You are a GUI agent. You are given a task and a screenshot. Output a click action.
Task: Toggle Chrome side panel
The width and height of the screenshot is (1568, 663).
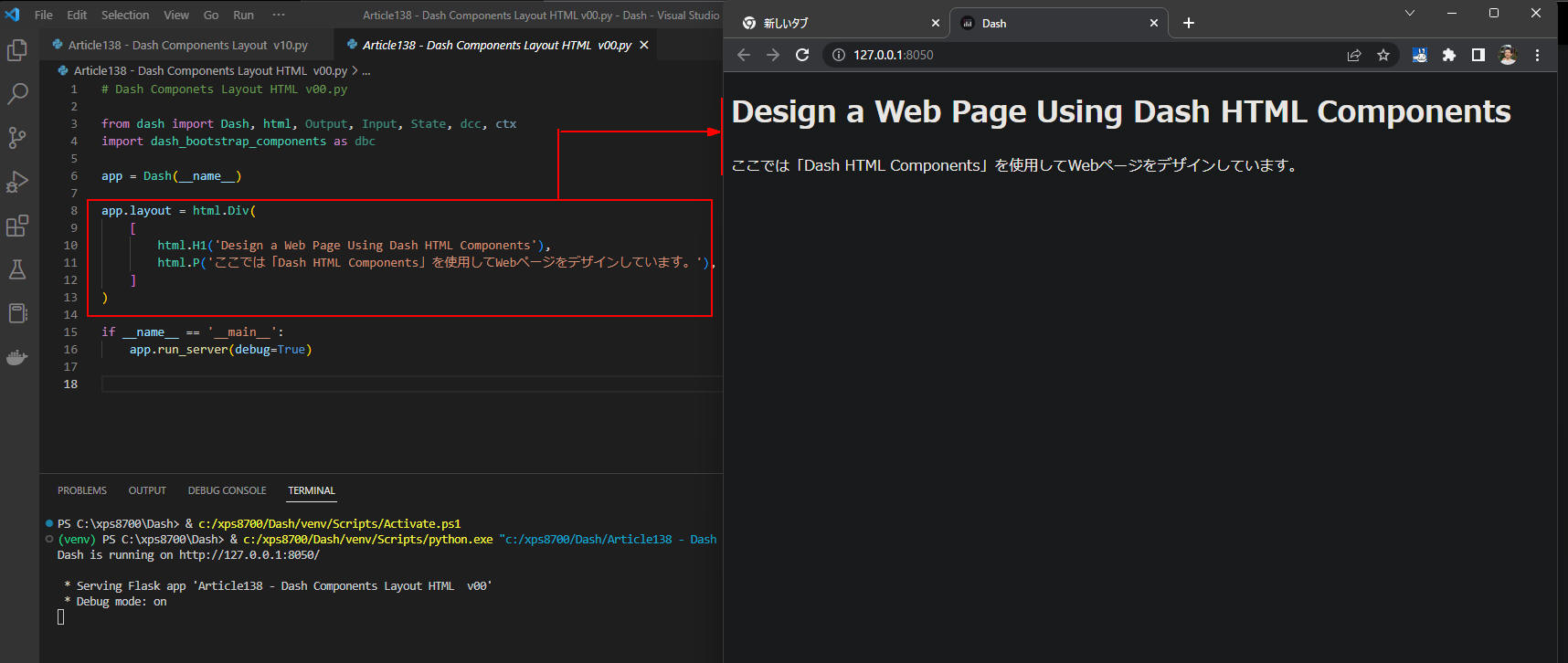point(1478,55)
